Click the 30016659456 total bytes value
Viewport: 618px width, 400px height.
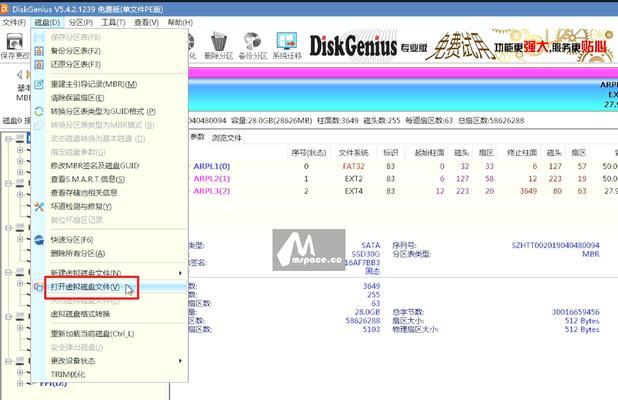coord(575,312)
